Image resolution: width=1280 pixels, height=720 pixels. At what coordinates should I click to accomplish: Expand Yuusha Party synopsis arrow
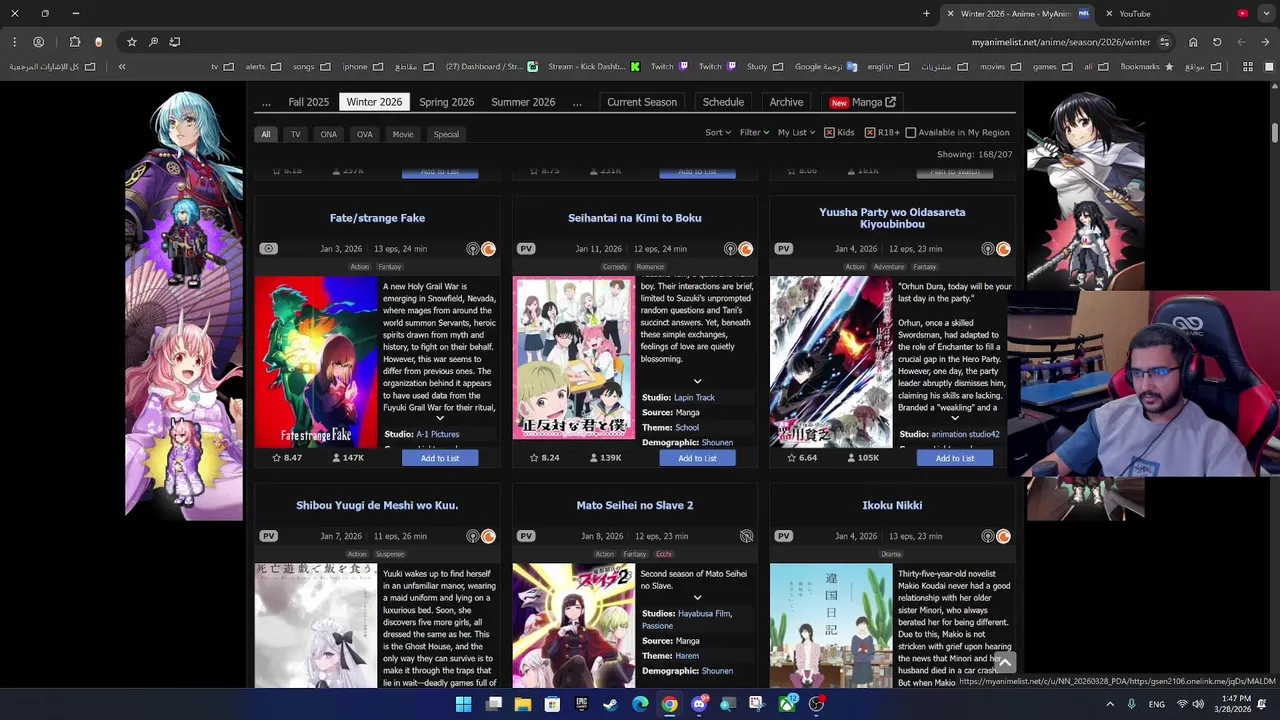(x=954, y=418)
